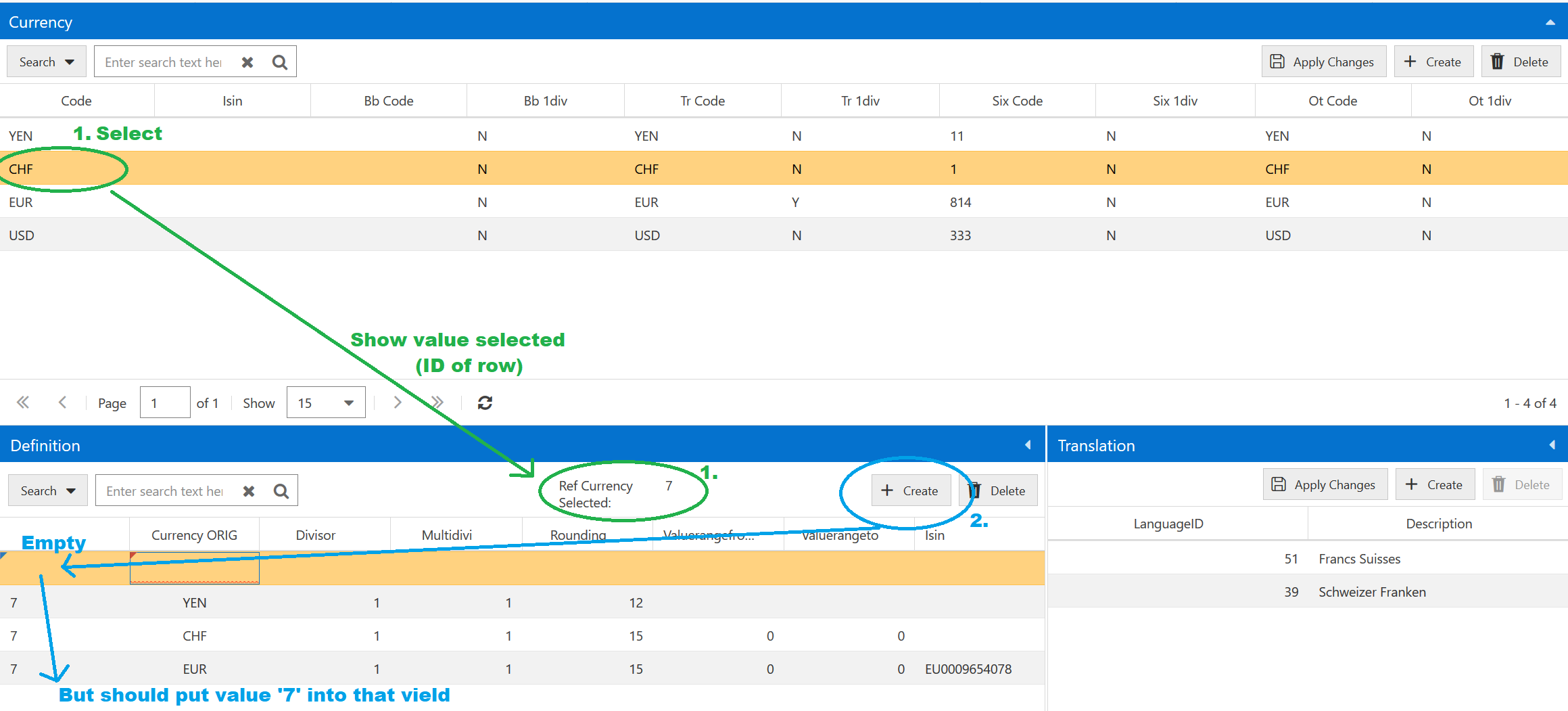Collapse the Currency panel using its chevron
Image resolution: width=1568 pixels, height=711 pixels.
coord(1550,21)
